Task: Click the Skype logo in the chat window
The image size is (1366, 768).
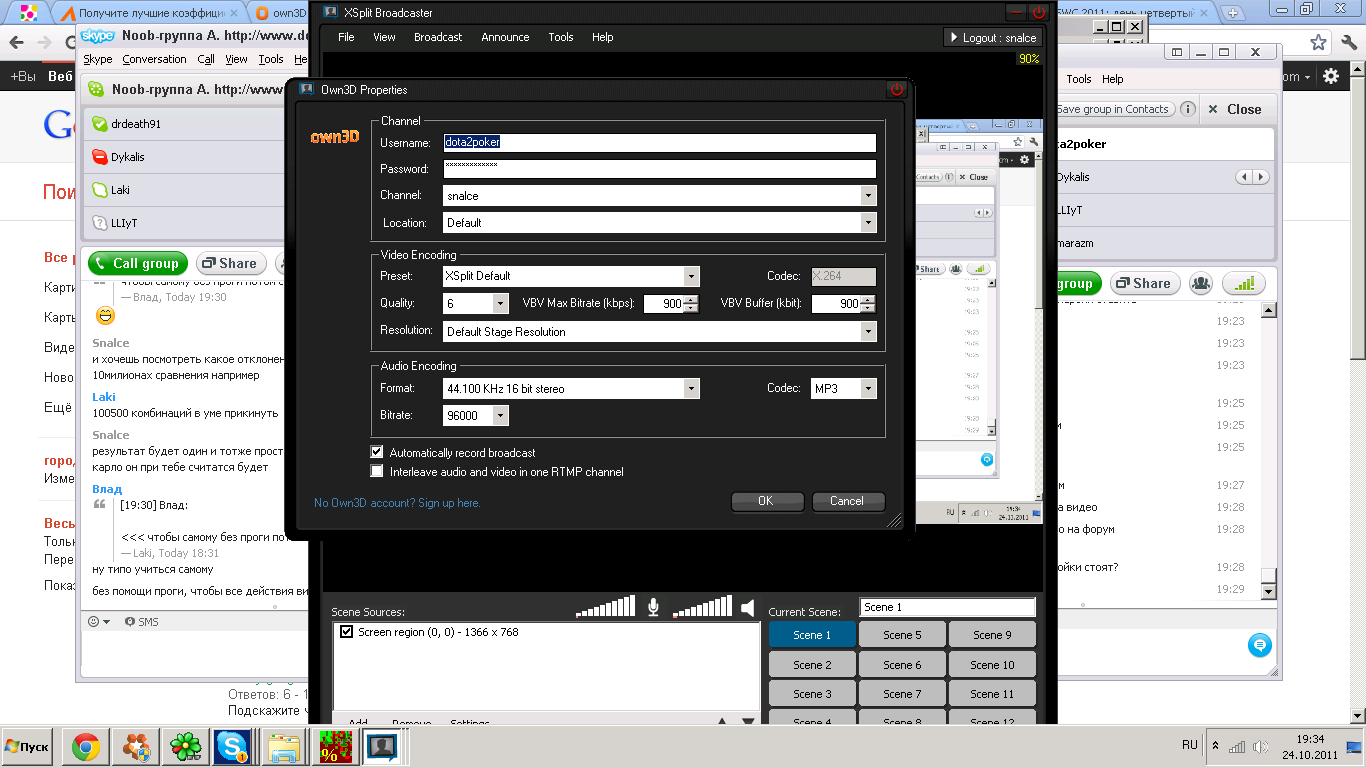Action: (97, 36)
